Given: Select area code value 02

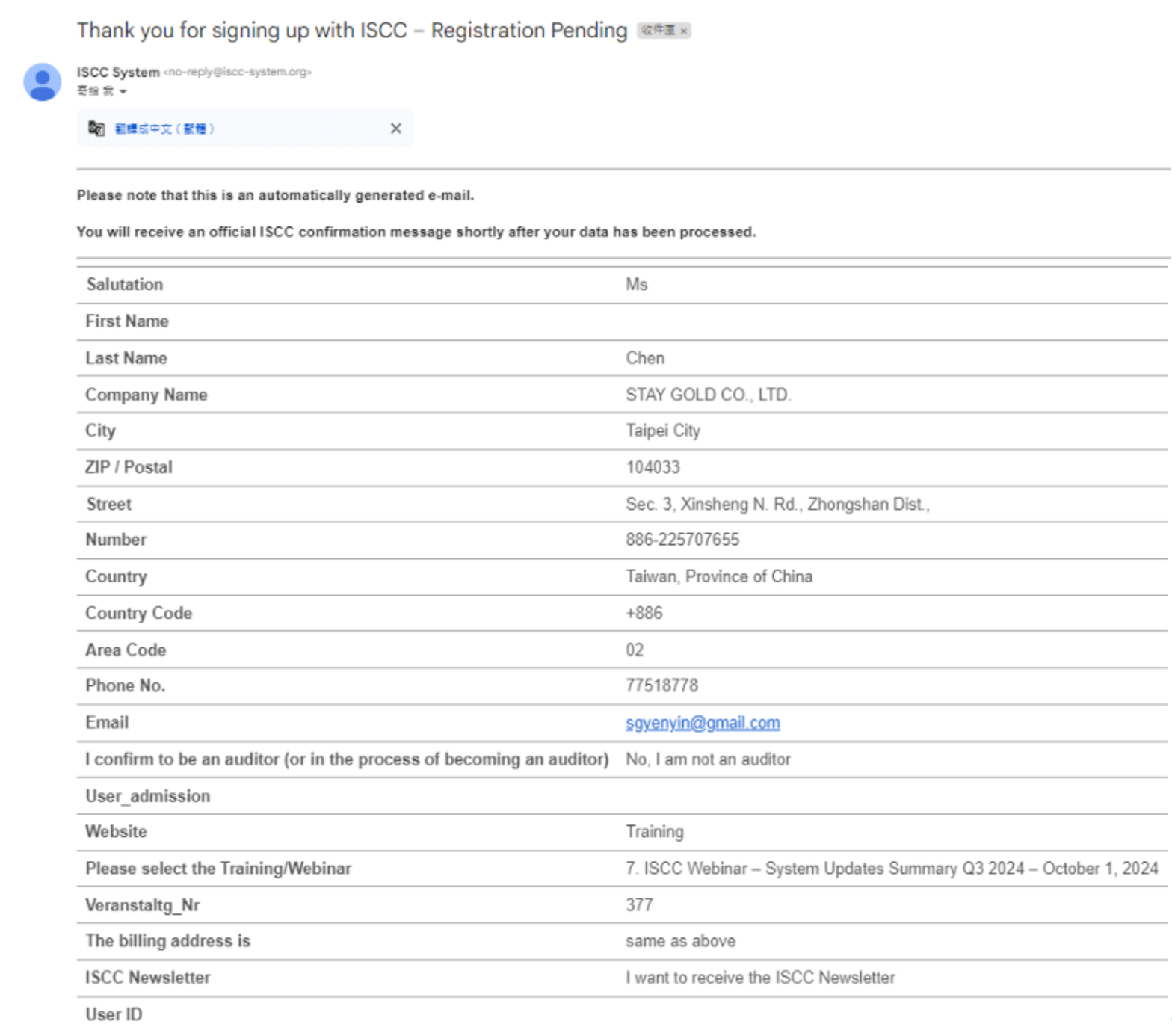Looking at the screenshot, I should coord(635,650).
